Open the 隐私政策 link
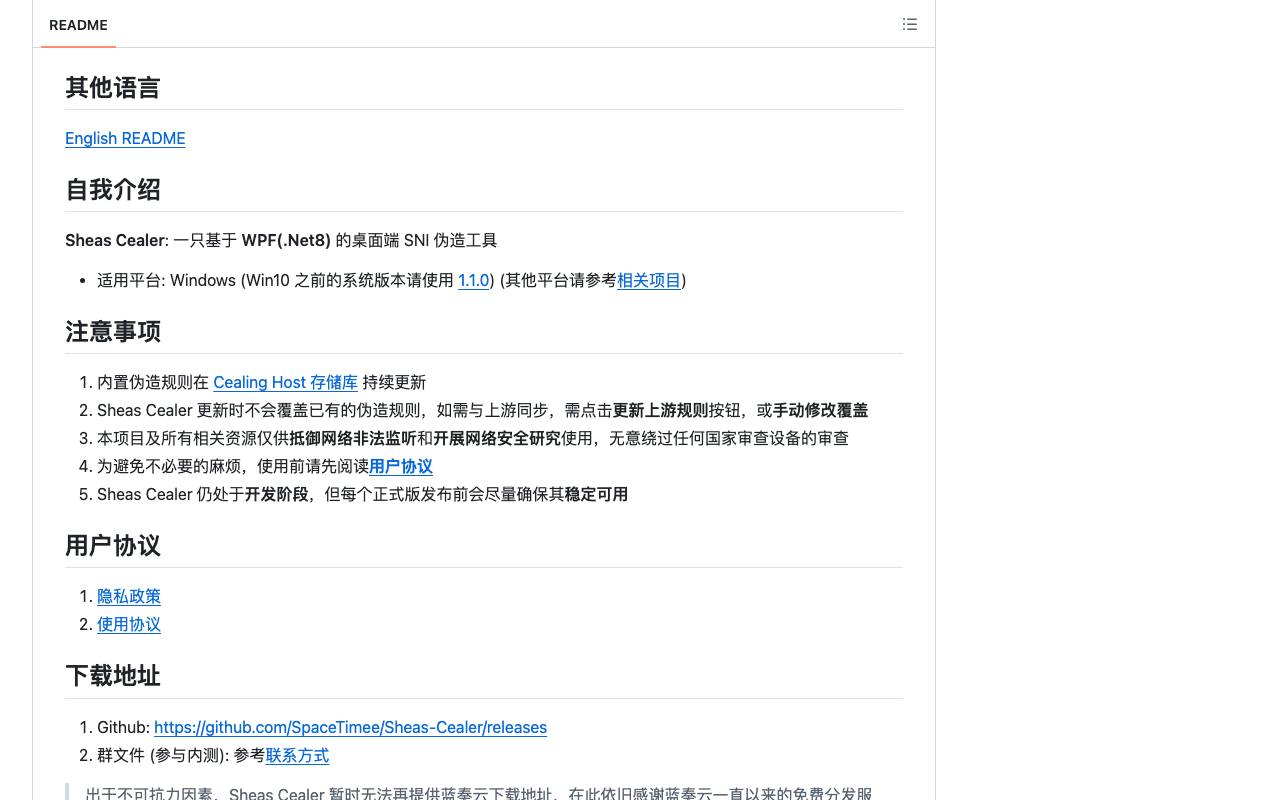The image size is (1280, 800). coord(129,596)
